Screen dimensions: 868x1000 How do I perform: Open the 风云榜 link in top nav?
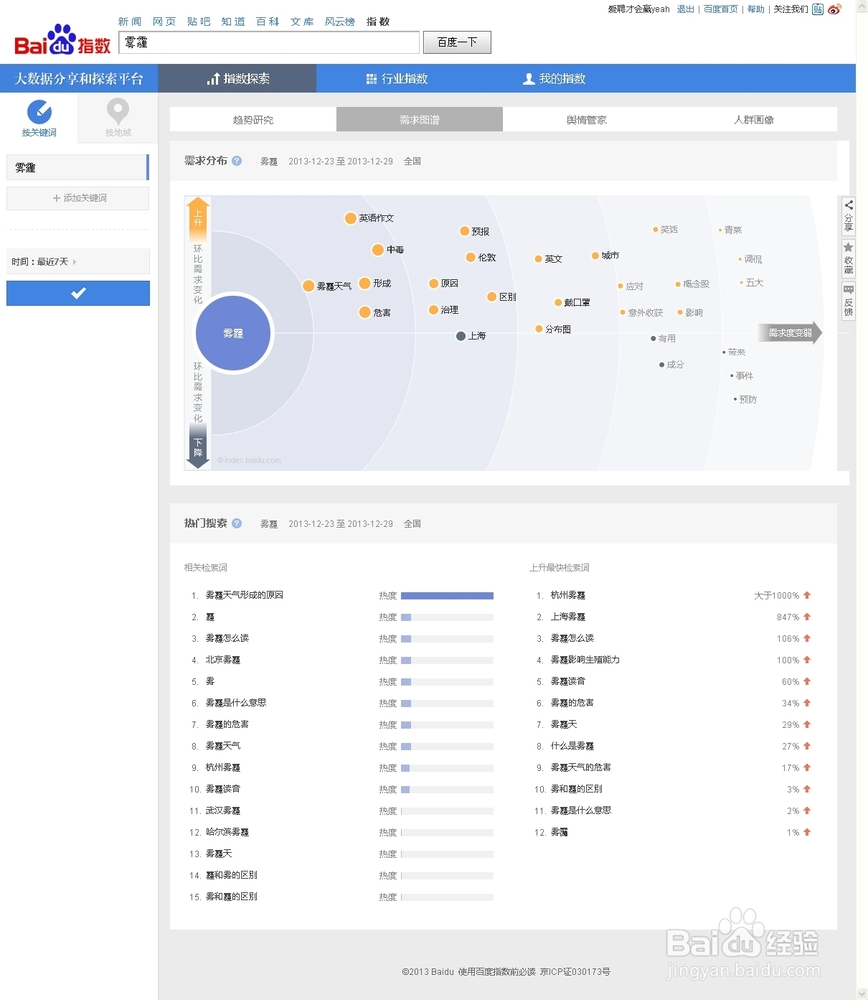coord(339,22)
